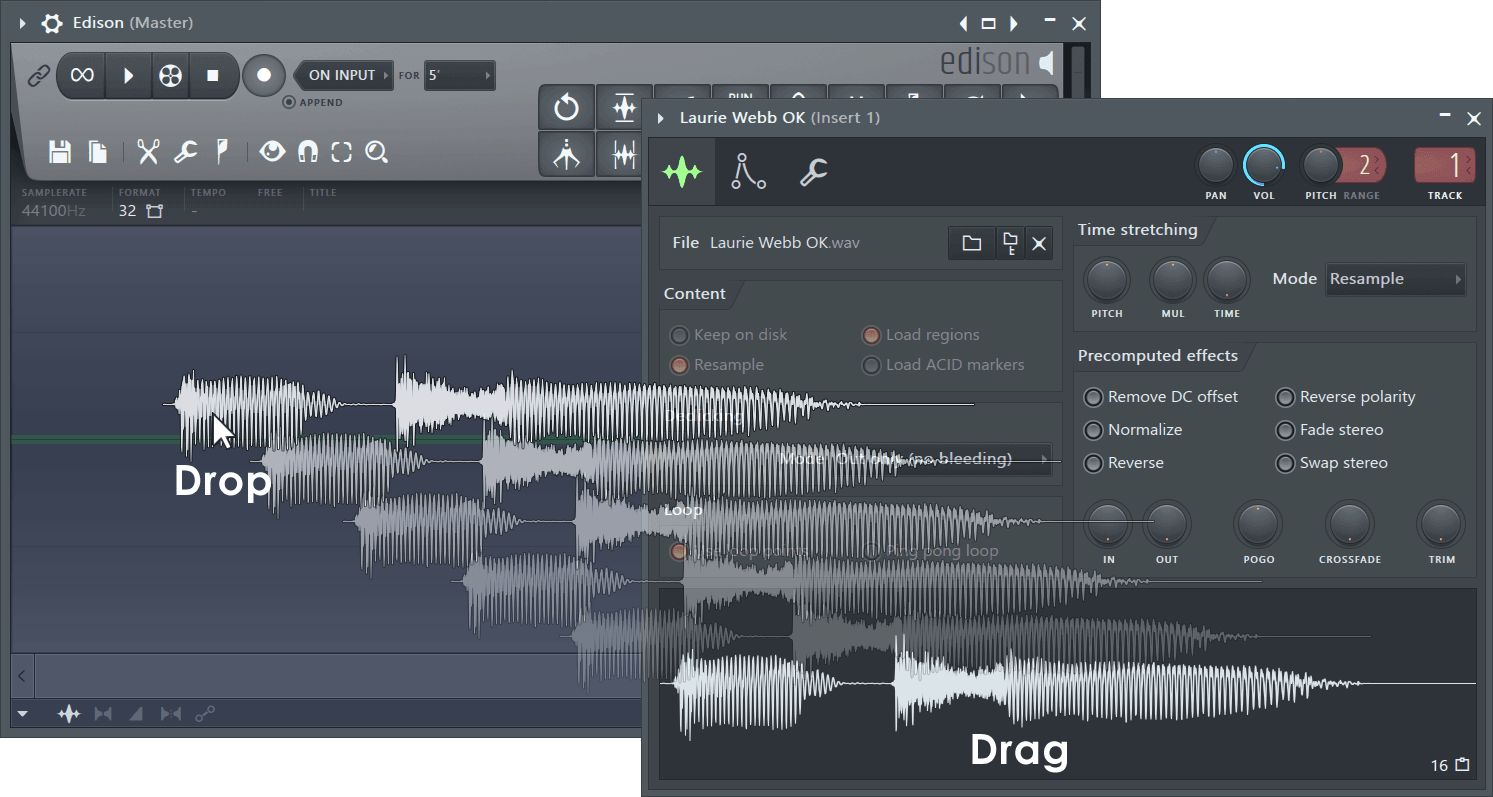Adjust the VOL knob
1493x797 pixels.
pyautogui.click(x=1264, y=165)
